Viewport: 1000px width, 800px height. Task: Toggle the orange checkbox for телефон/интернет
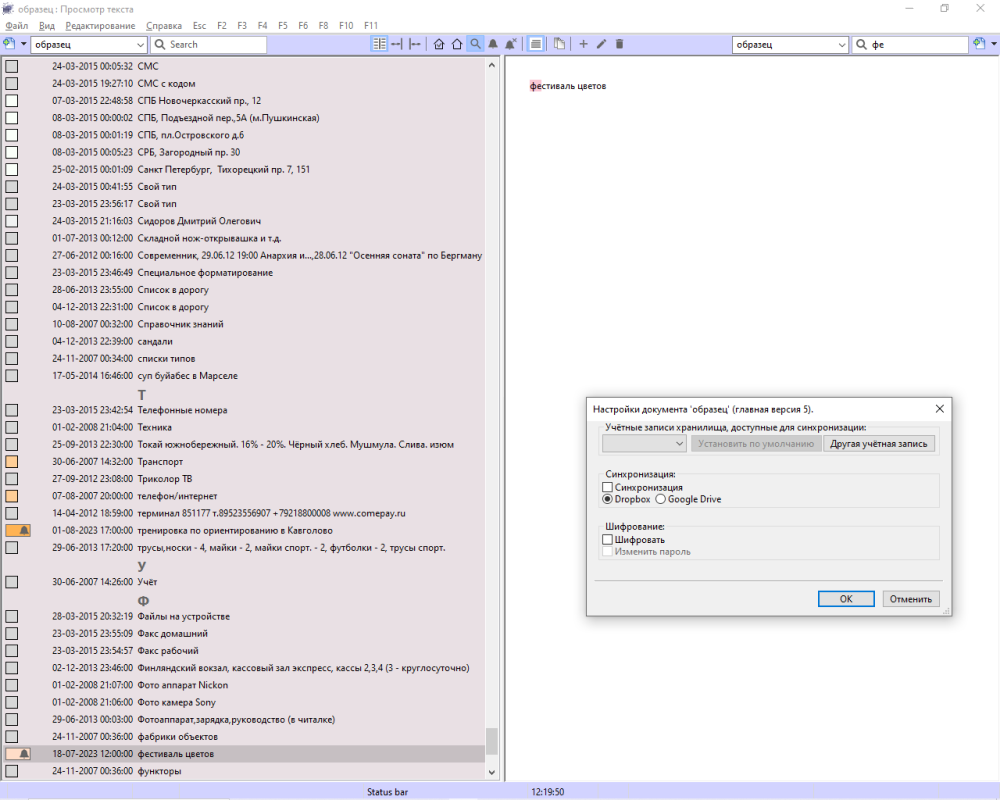click(x=11, y=496)
